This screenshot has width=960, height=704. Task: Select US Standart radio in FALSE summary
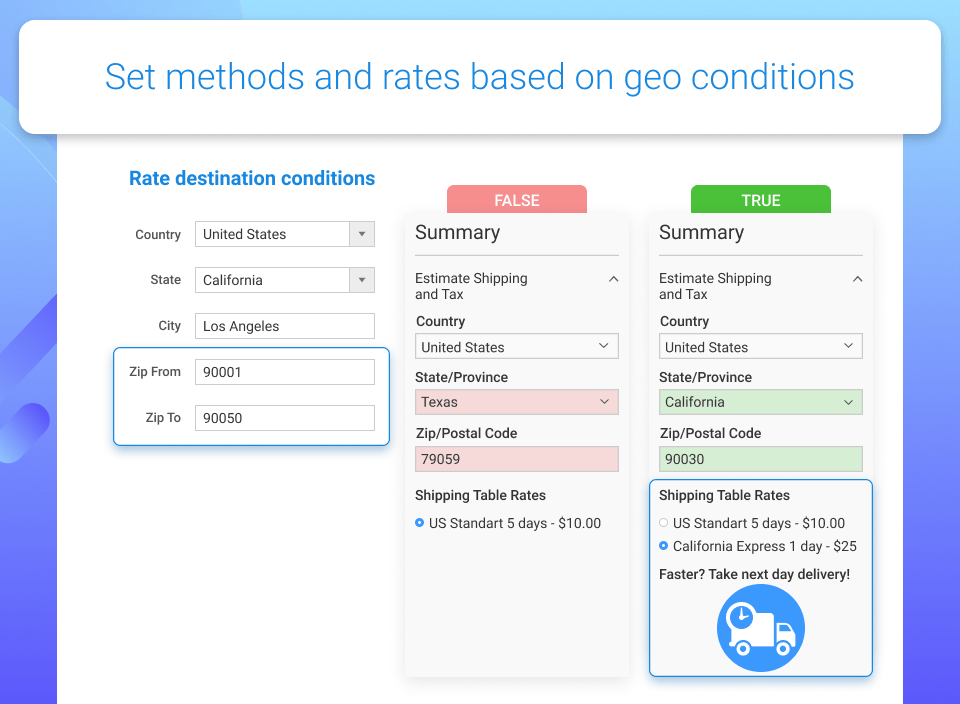coord(419,523)
